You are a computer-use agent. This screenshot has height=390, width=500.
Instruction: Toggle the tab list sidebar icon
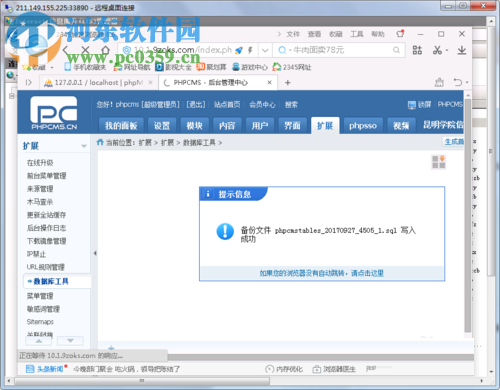pyautogui.click(x=29, y=82)
